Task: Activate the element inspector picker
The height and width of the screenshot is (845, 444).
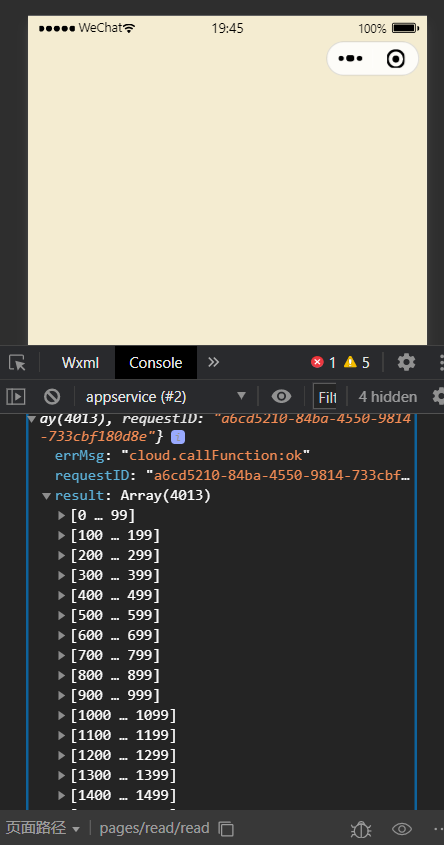Action: tap(17, 363)
